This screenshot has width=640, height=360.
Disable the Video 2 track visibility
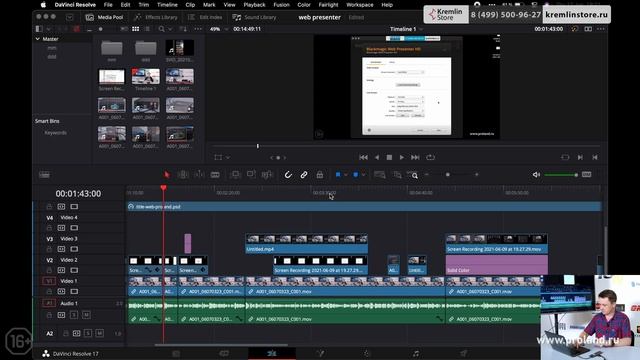pos(74,270)
